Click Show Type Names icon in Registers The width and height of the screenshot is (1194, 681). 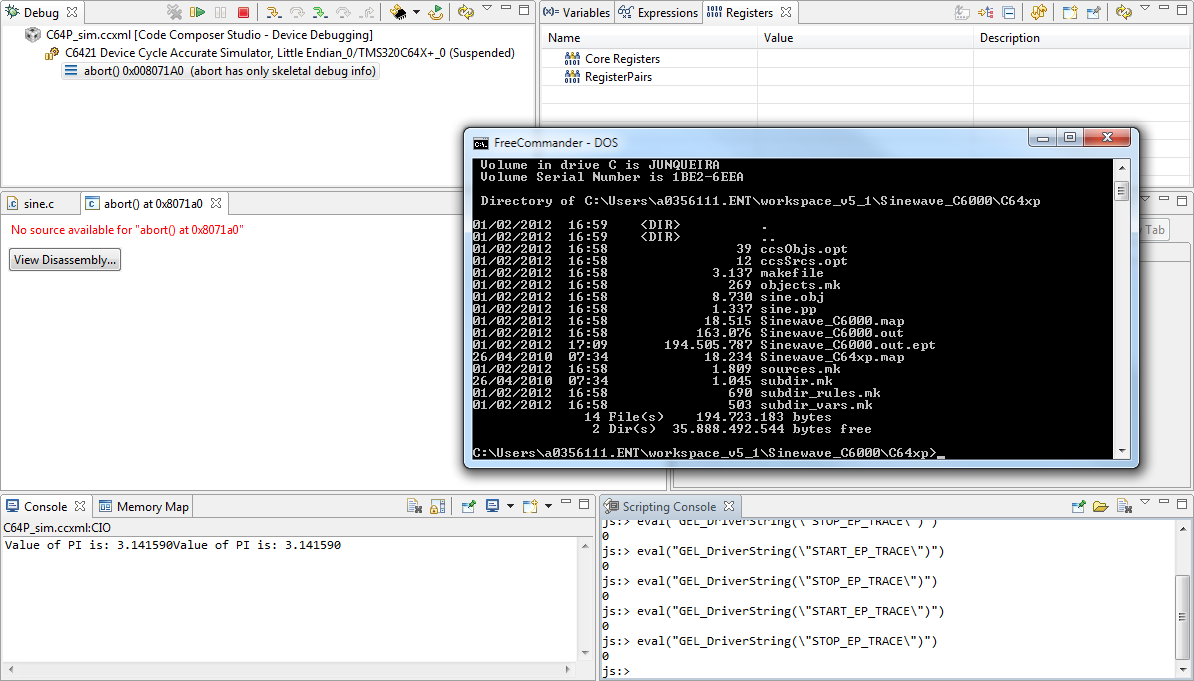click(963, 12)
